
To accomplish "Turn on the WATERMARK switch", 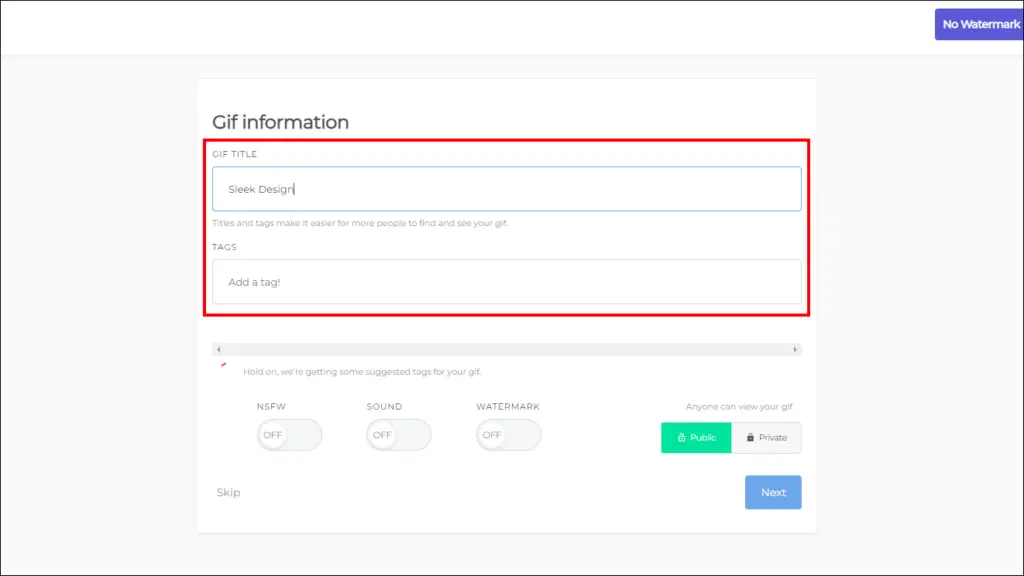I will click(x=508, y=435).
